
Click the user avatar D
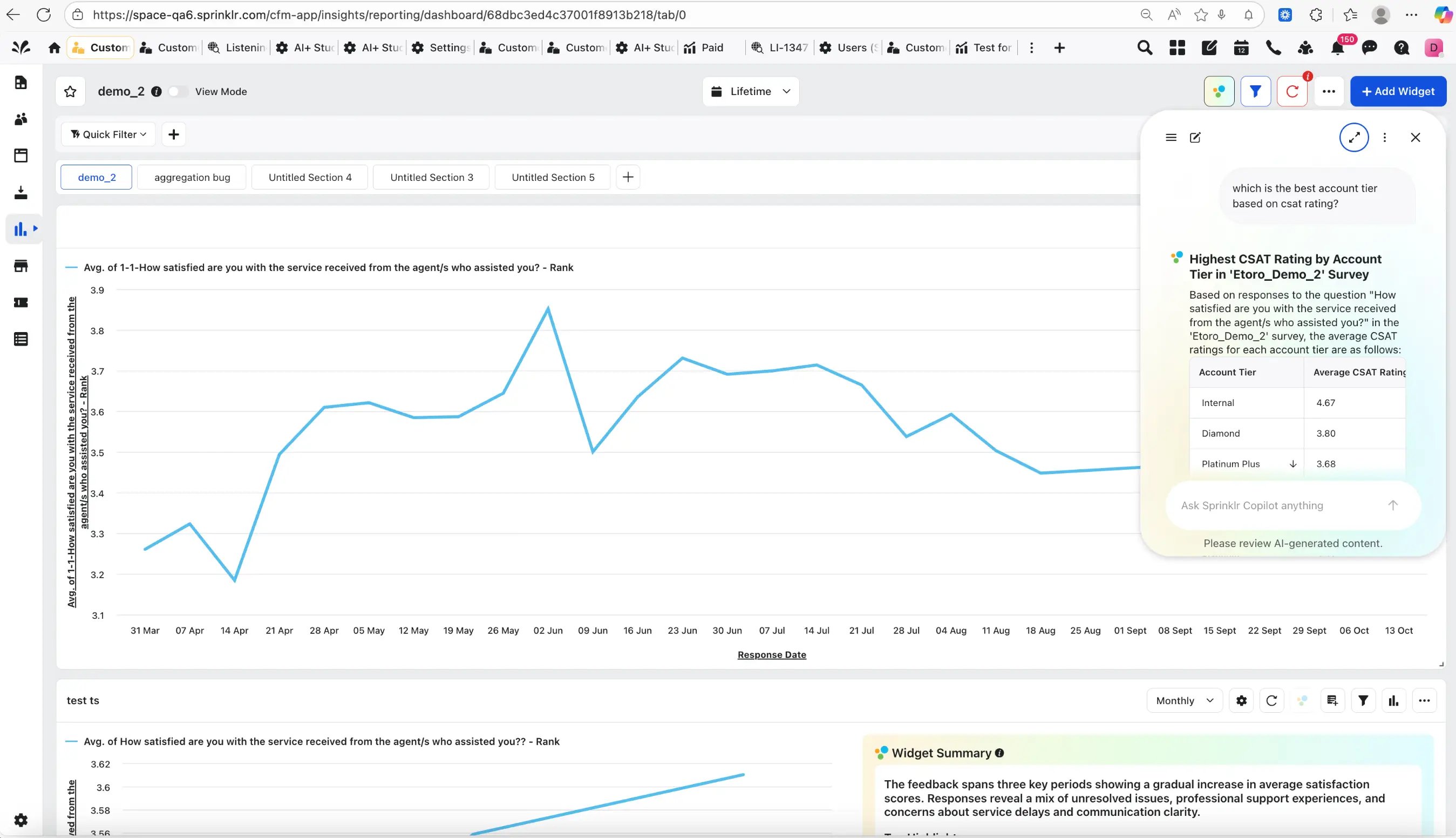pos(1433,48)
